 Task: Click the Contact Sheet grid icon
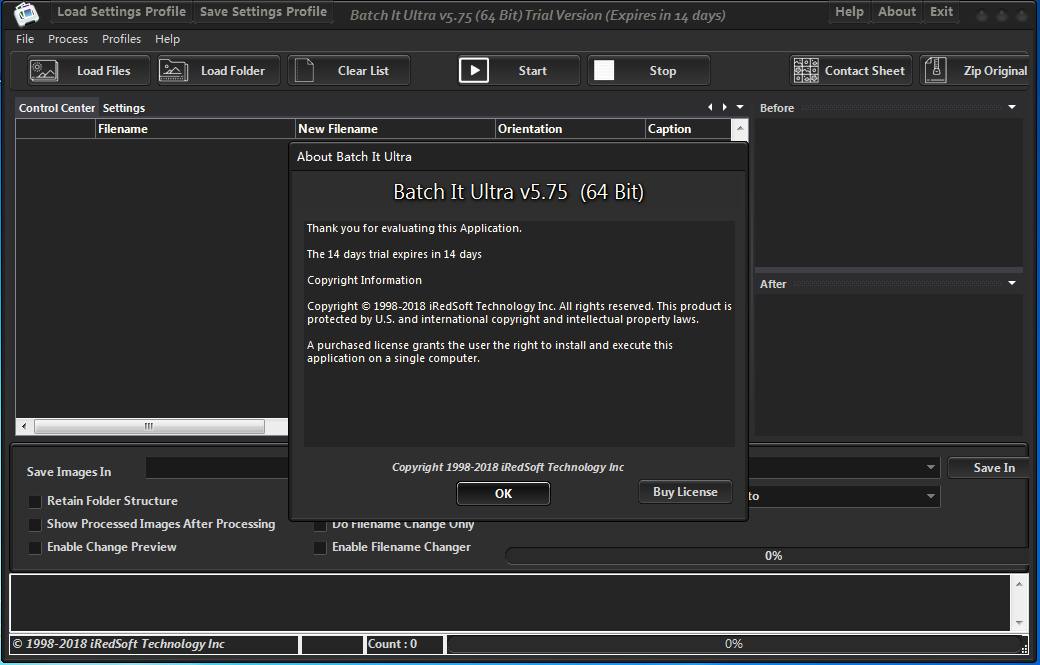[x=806, y=70]
